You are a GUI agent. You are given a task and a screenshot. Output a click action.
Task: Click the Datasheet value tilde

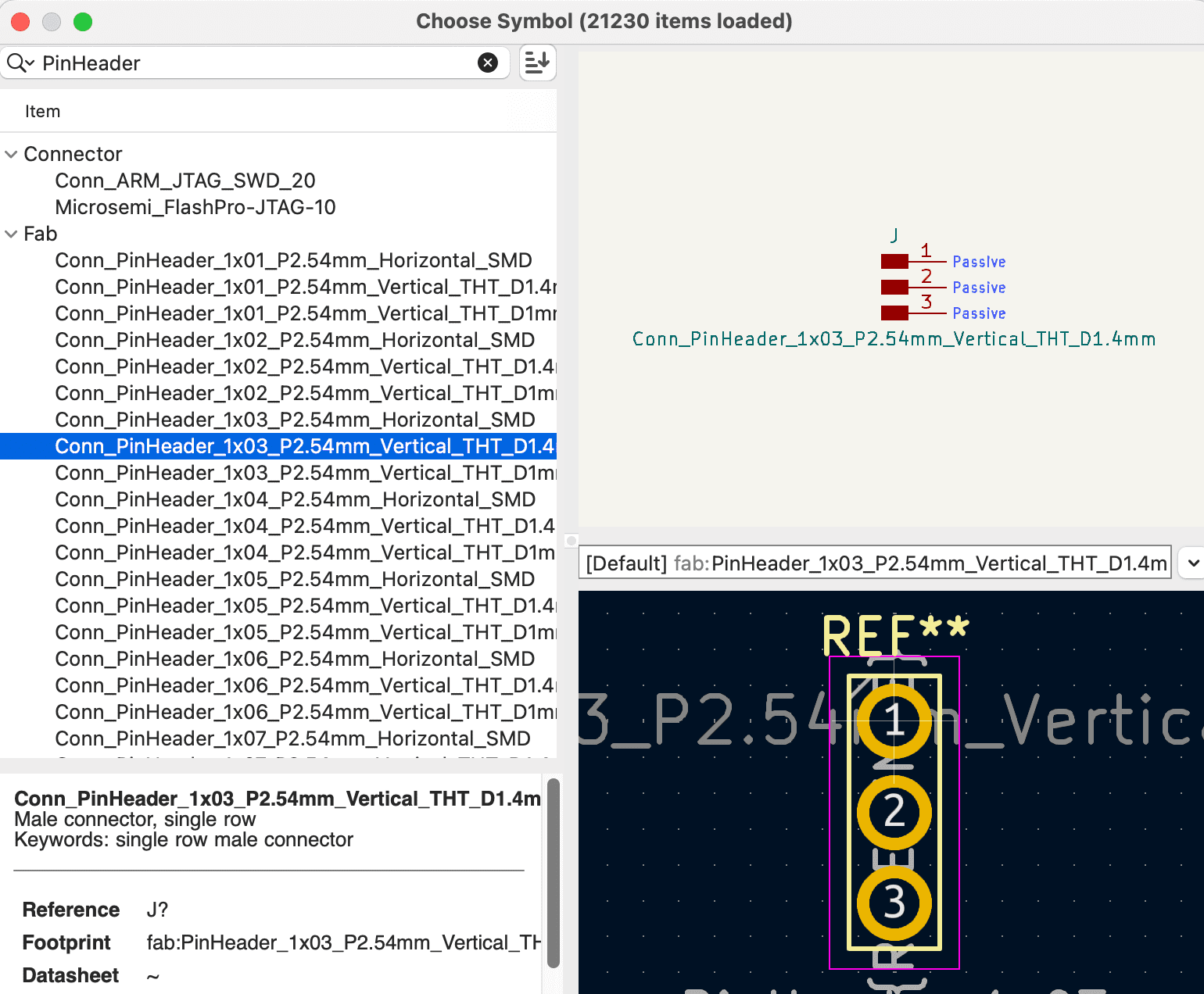point(153,976)
